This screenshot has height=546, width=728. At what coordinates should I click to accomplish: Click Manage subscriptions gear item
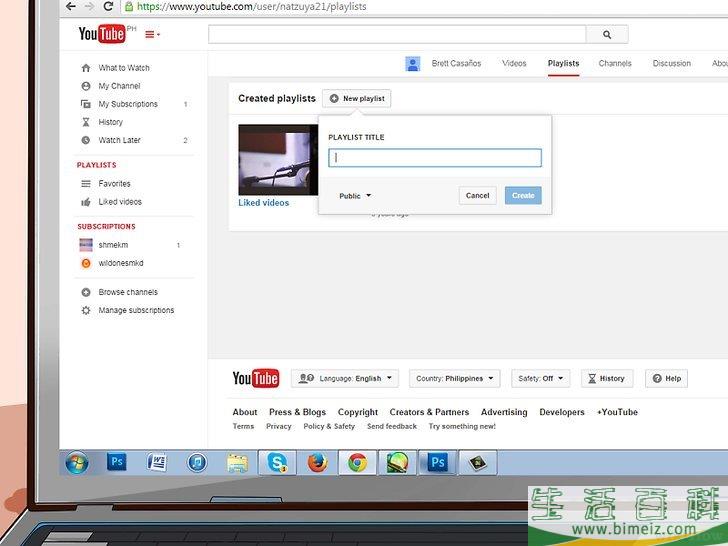point(136,310)
